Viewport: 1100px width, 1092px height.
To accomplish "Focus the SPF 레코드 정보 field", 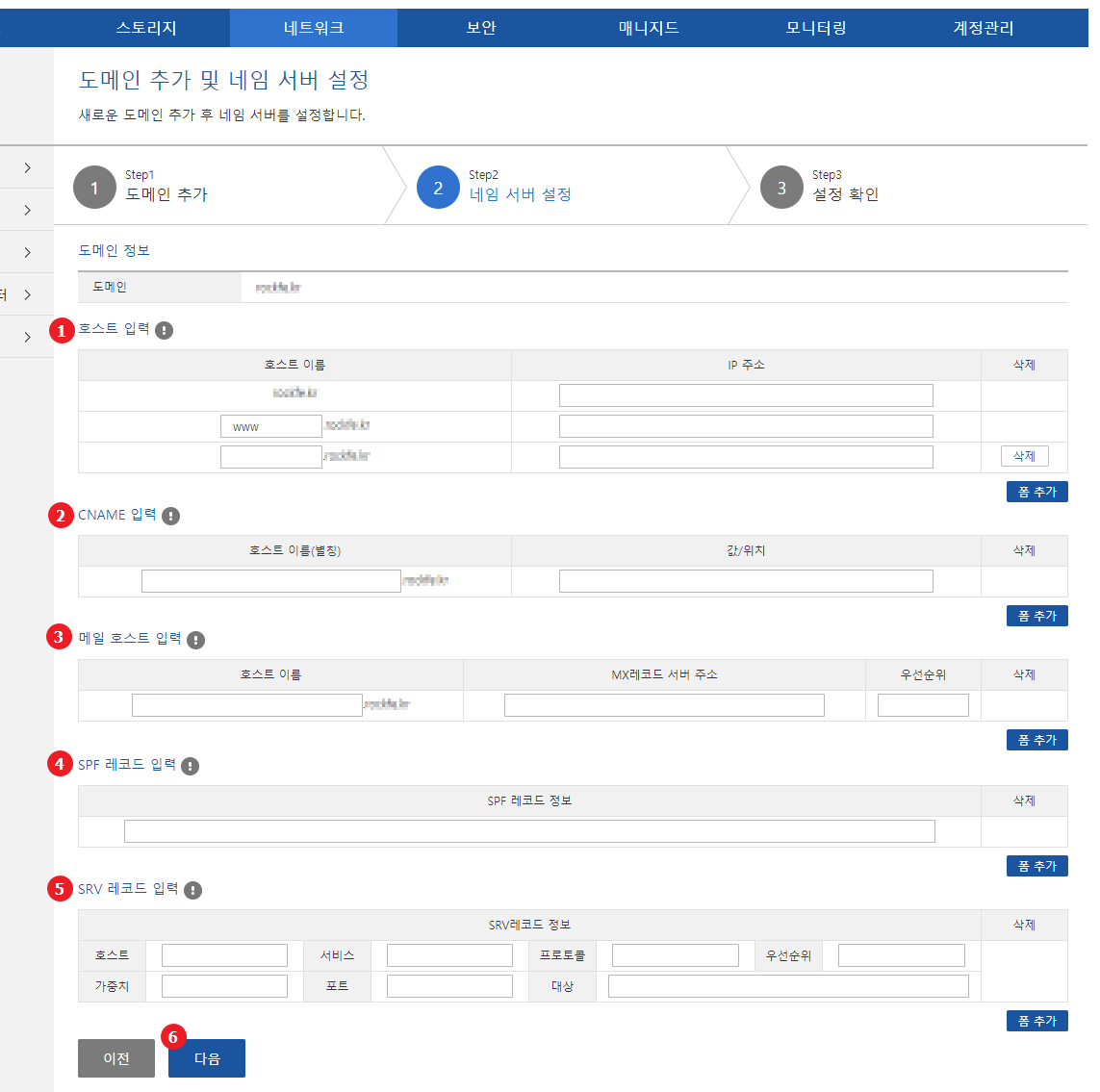I will click(529, 831).
